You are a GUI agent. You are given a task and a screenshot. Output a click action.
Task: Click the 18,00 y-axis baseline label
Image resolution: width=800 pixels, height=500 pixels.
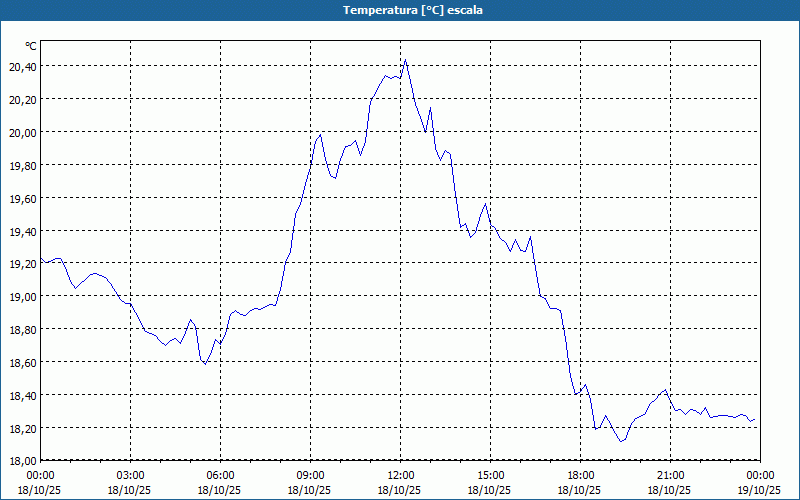[x=23, y=461]
